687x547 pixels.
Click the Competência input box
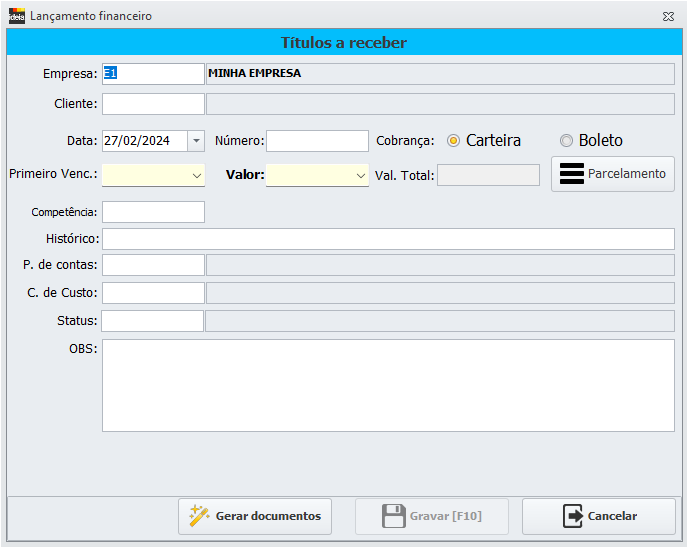[153, 212]
